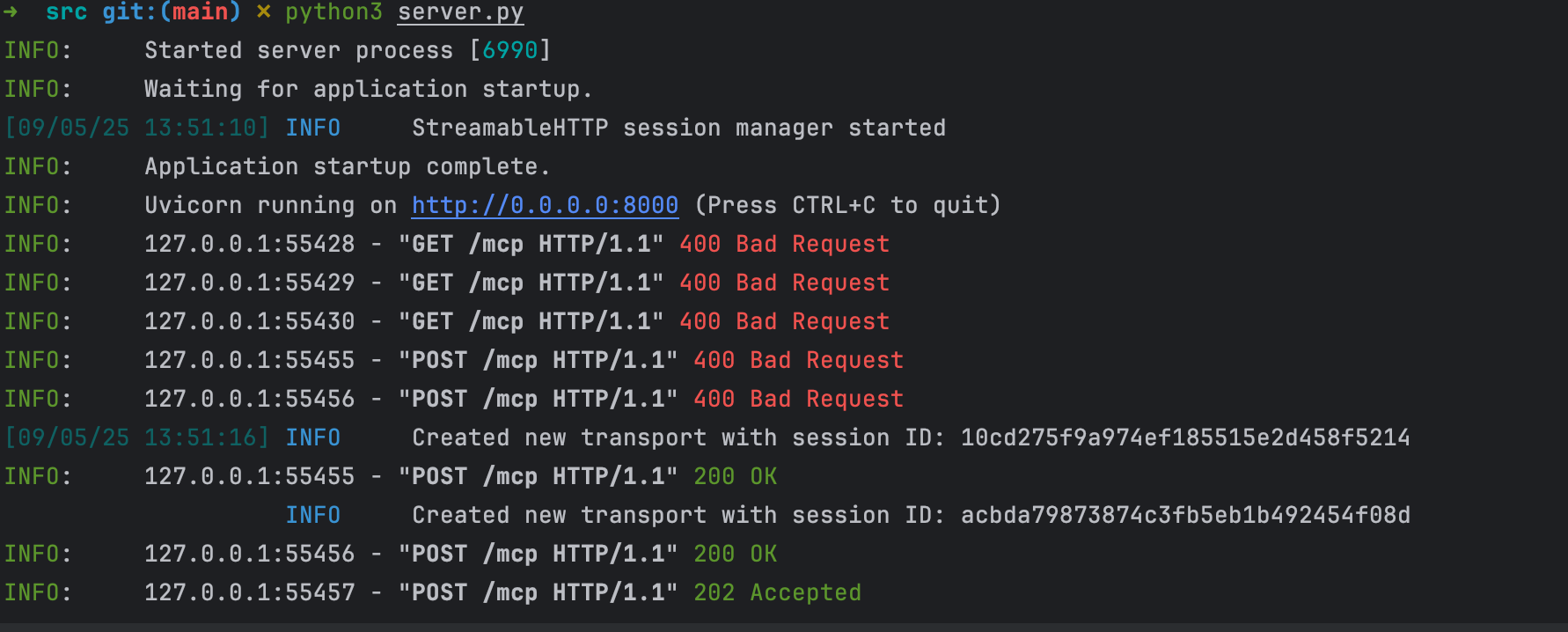Click StreamableHTTP session manager started message

(678, 128)
